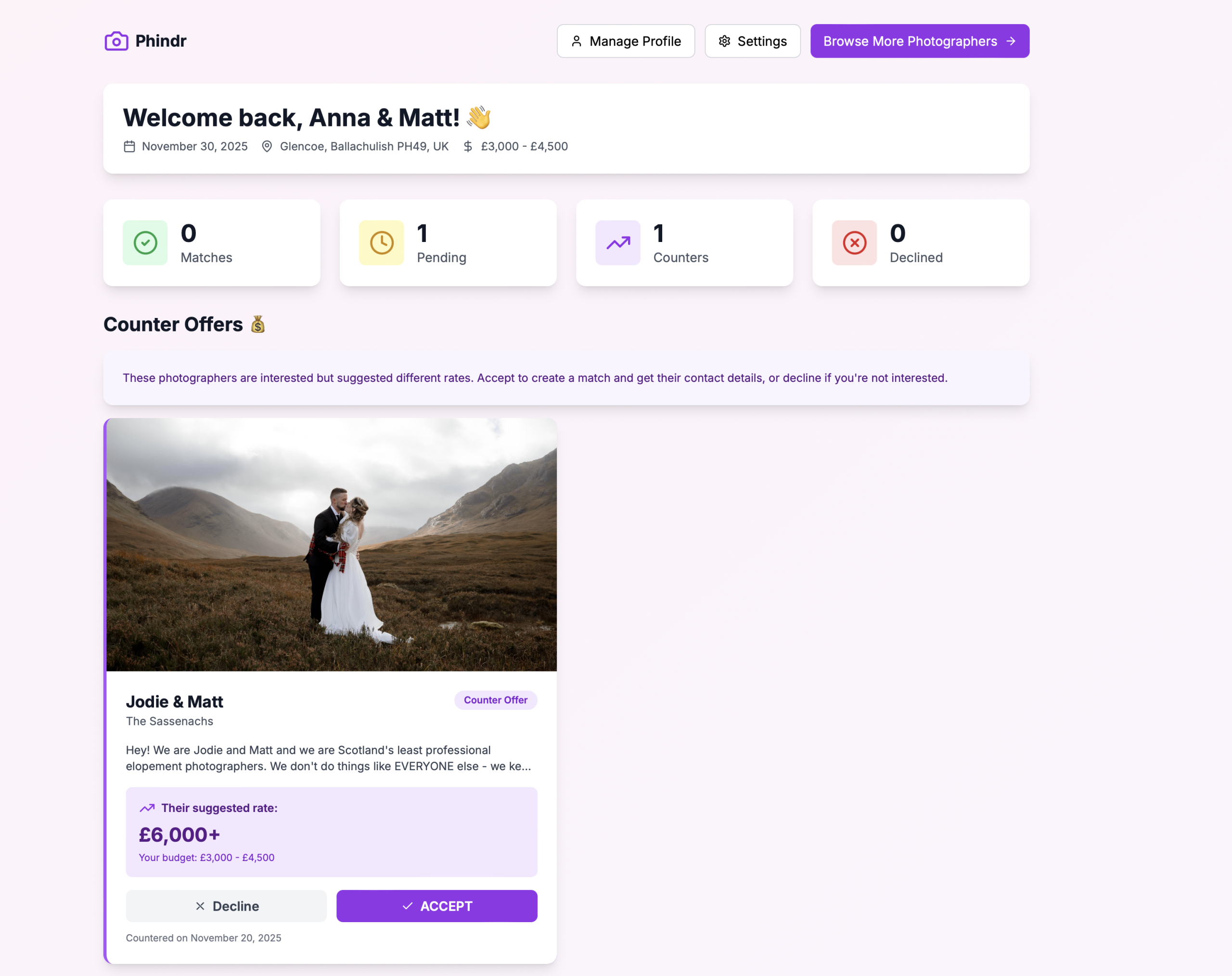Open Manage Profile
The width and height of the screenshot is (1232, 976).
point(626,40)
